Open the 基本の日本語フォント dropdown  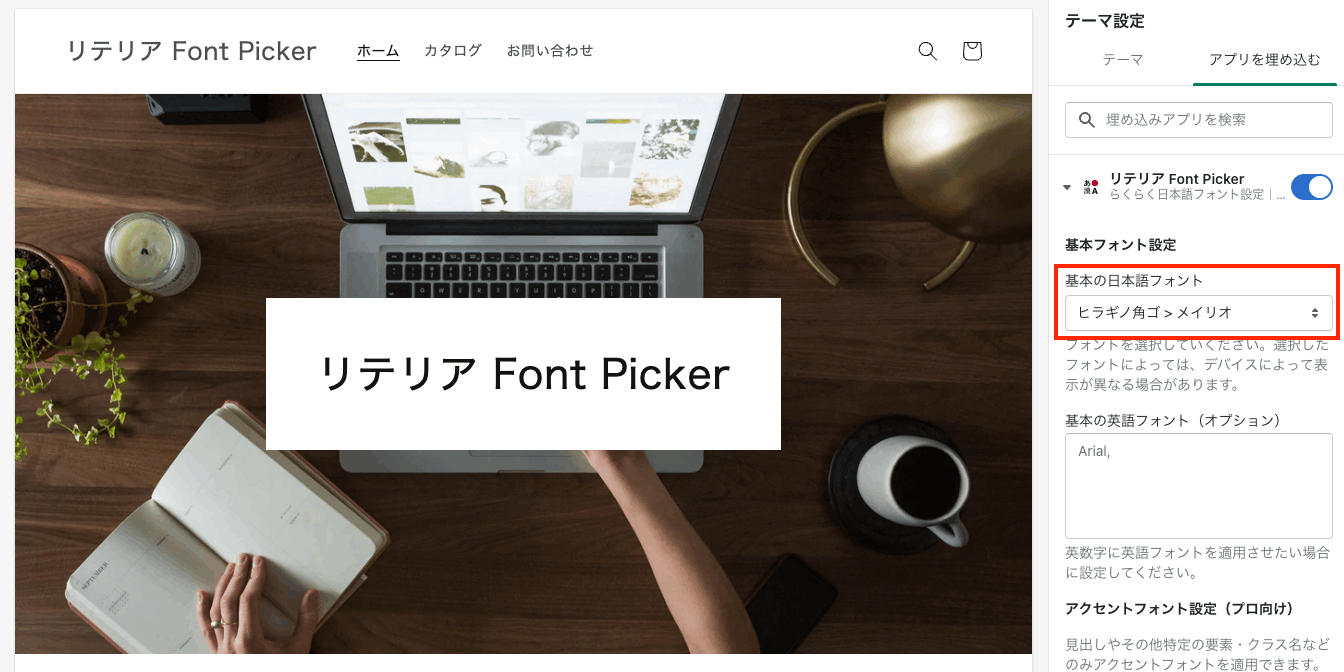(1198, 313)
